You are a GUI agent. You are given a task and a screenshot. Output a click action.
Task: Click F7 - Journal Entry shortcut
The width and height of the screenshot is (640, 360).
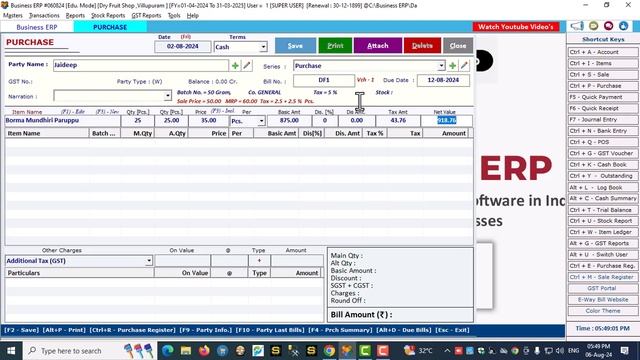603,120
